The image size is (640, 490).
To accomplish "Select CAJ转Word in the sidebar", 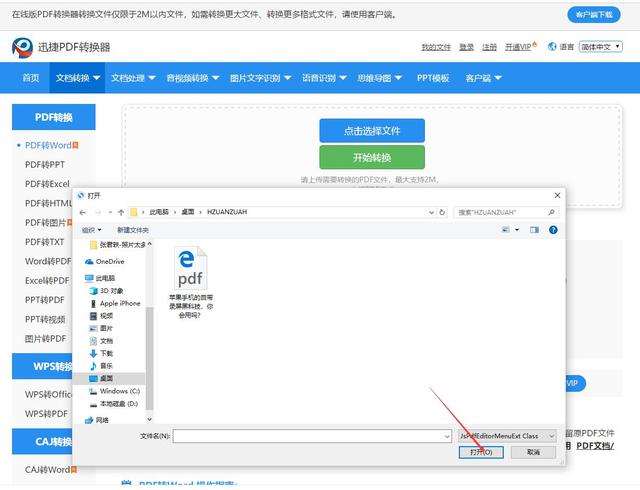I will tap(48, 470).
